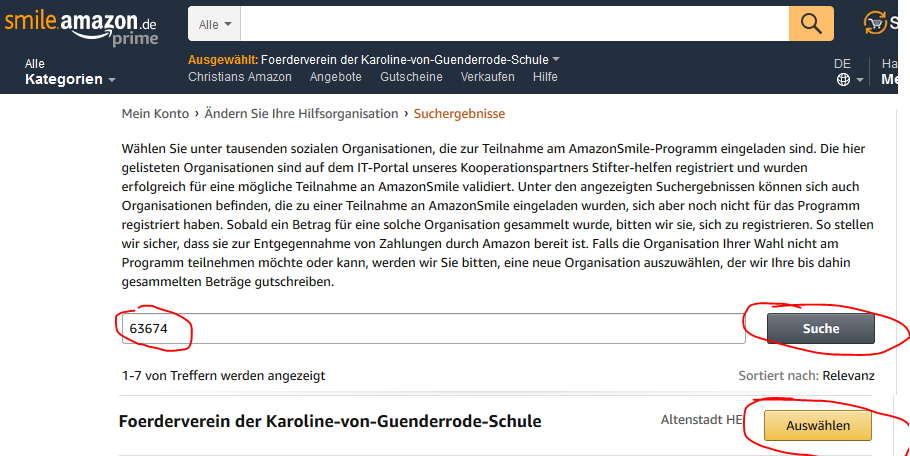This screenshot has width=910, height=456.
Task: Focus the charity search field containing 63674
Action: pyautogui.click(x=433, y=328)
